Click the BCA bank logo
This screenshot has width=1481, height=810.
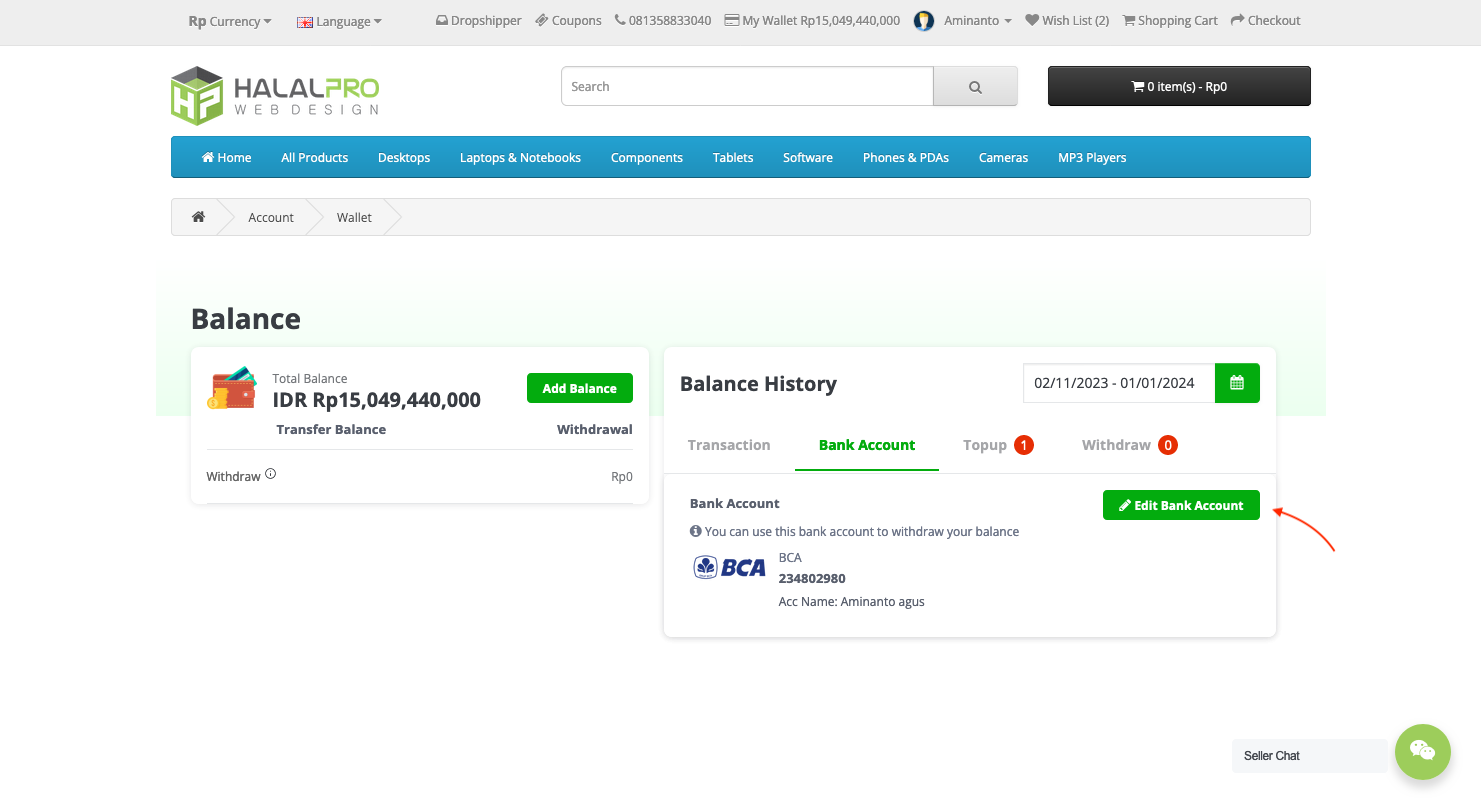pos(730,566)
